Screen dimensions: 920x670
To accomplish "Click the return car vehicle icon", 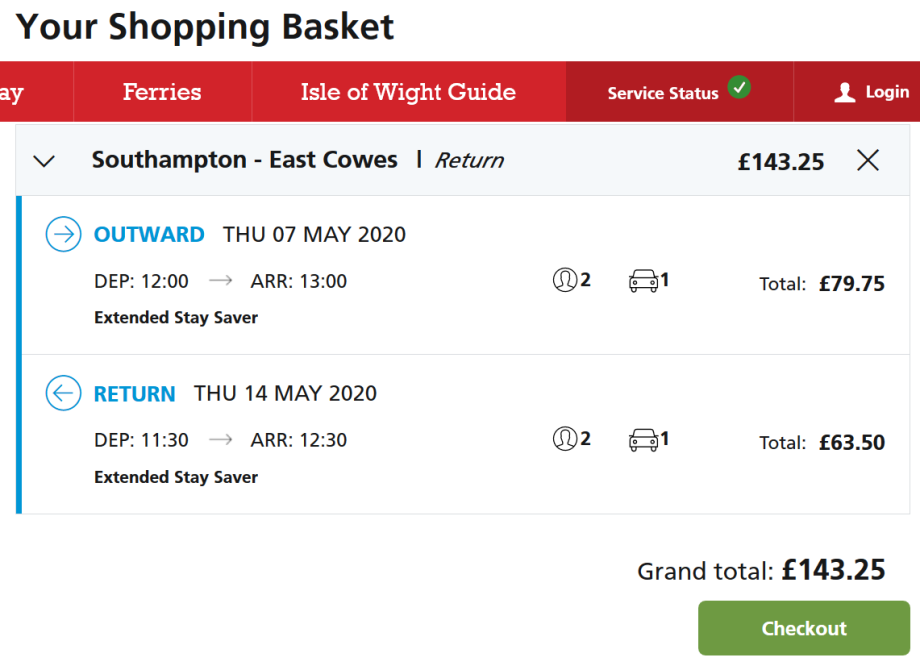I will (643, 439).
